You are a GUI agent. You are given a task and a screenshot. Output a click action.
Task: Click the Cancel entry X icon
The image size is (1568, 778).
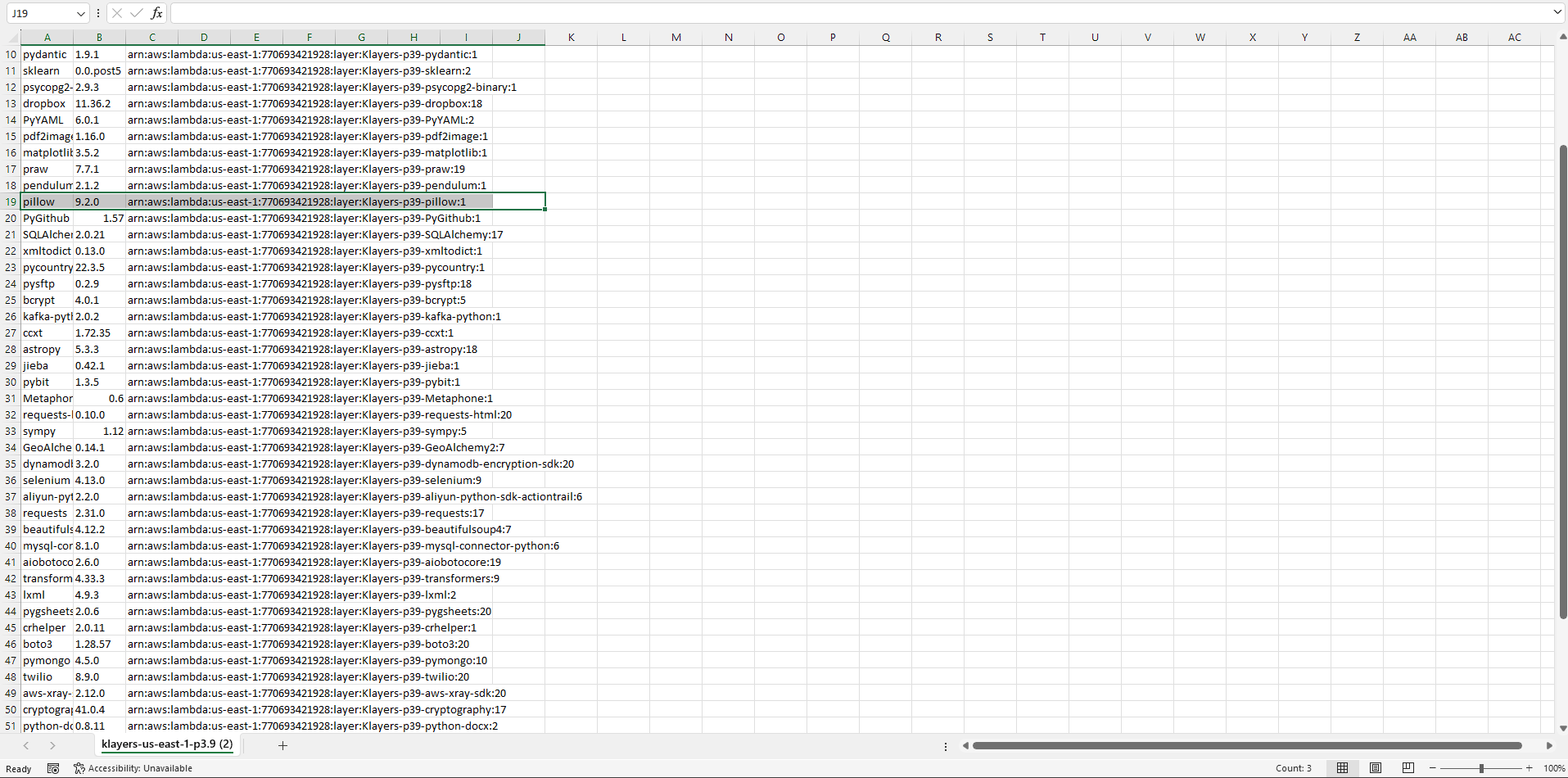[x=117, y=13]
